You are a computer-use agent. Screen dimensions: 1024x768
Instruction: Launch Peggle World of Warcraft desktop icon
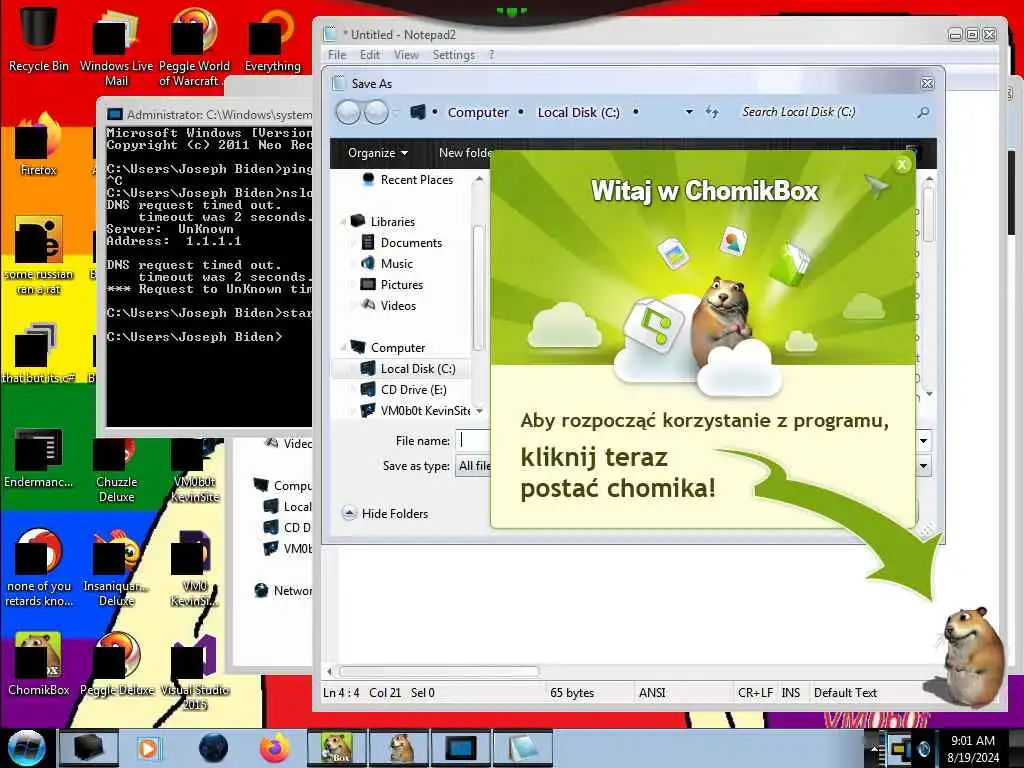click(194, 46)
